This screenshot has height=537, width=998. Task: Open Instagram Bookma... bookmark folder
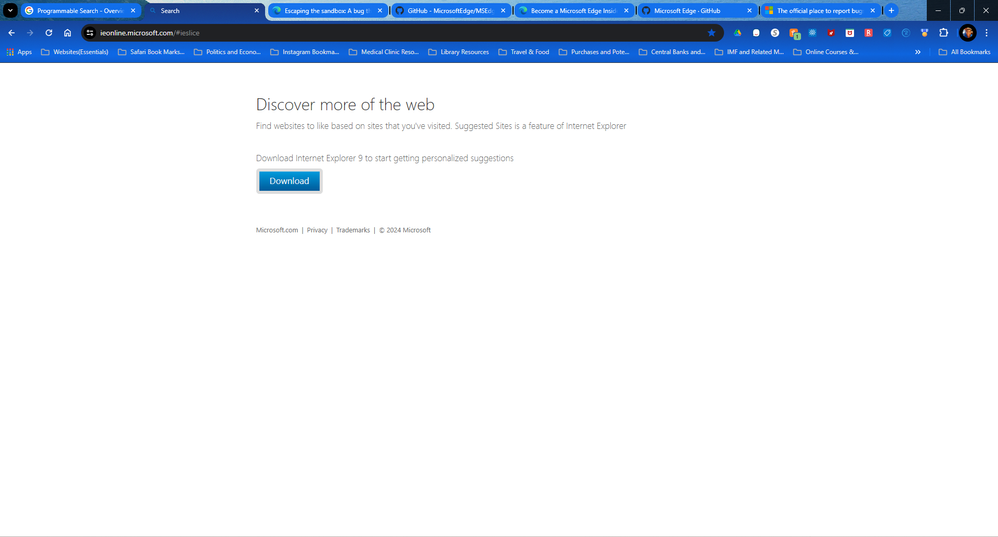pyautogui.click(x=304, y=52)
